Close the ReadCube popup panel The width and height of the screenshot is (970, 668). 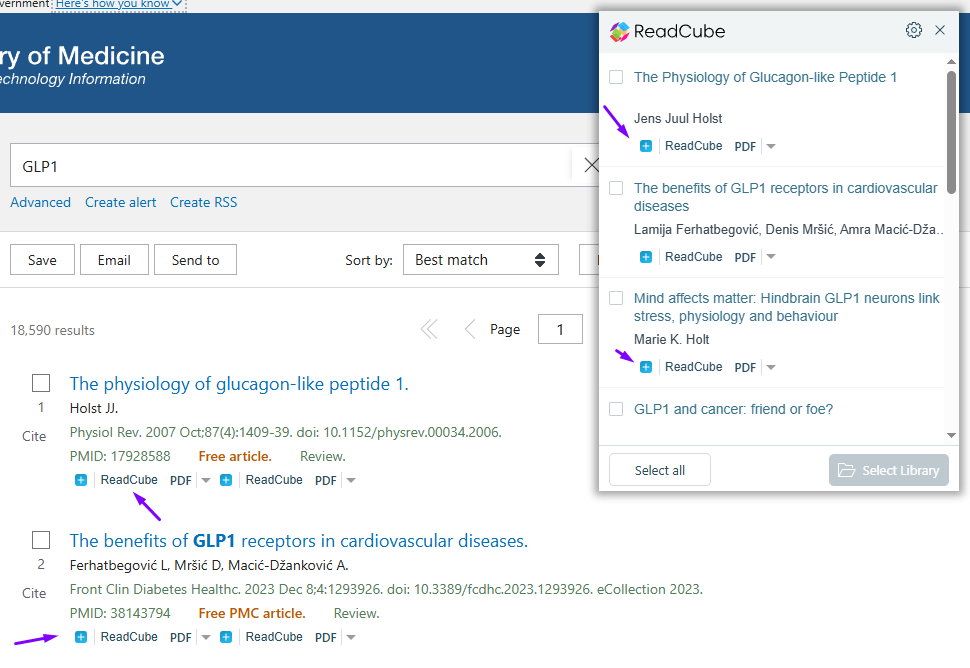tap(940, 30)
